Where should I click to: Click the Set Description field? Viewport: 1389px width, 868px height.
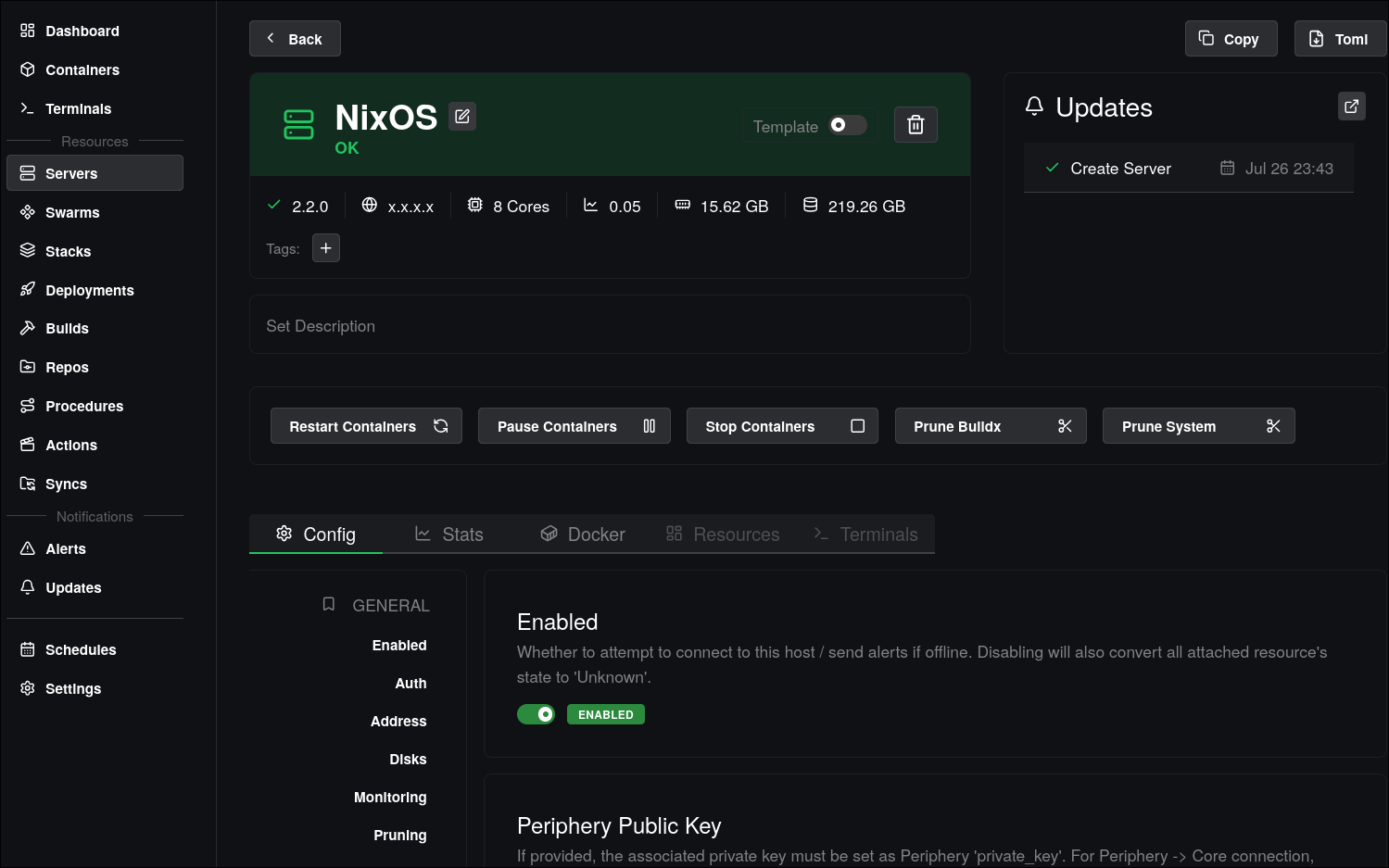[610, 325]
